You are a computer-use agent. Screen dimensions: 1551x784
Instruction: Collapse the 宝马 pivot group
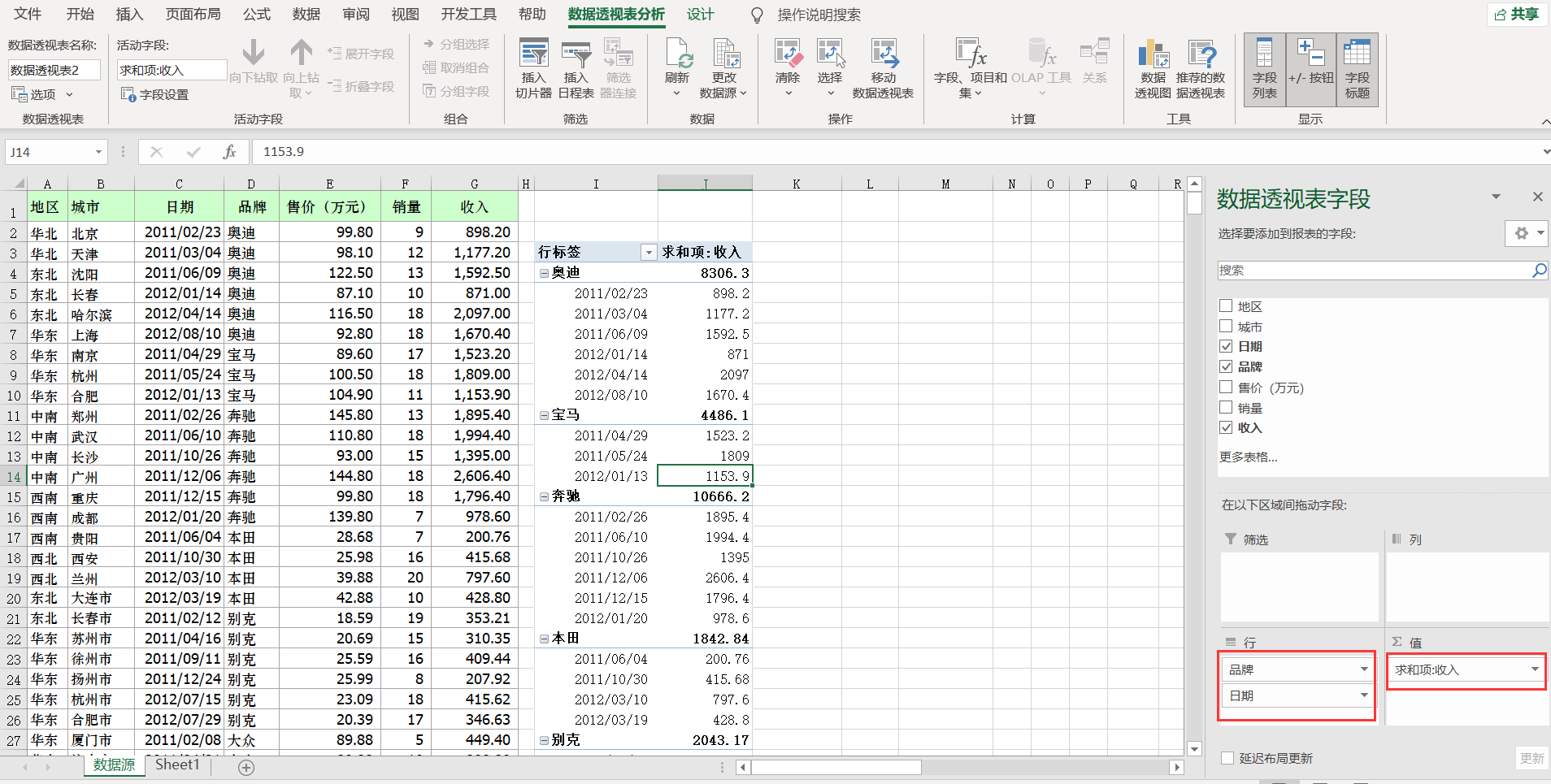(x=544, y=415)
